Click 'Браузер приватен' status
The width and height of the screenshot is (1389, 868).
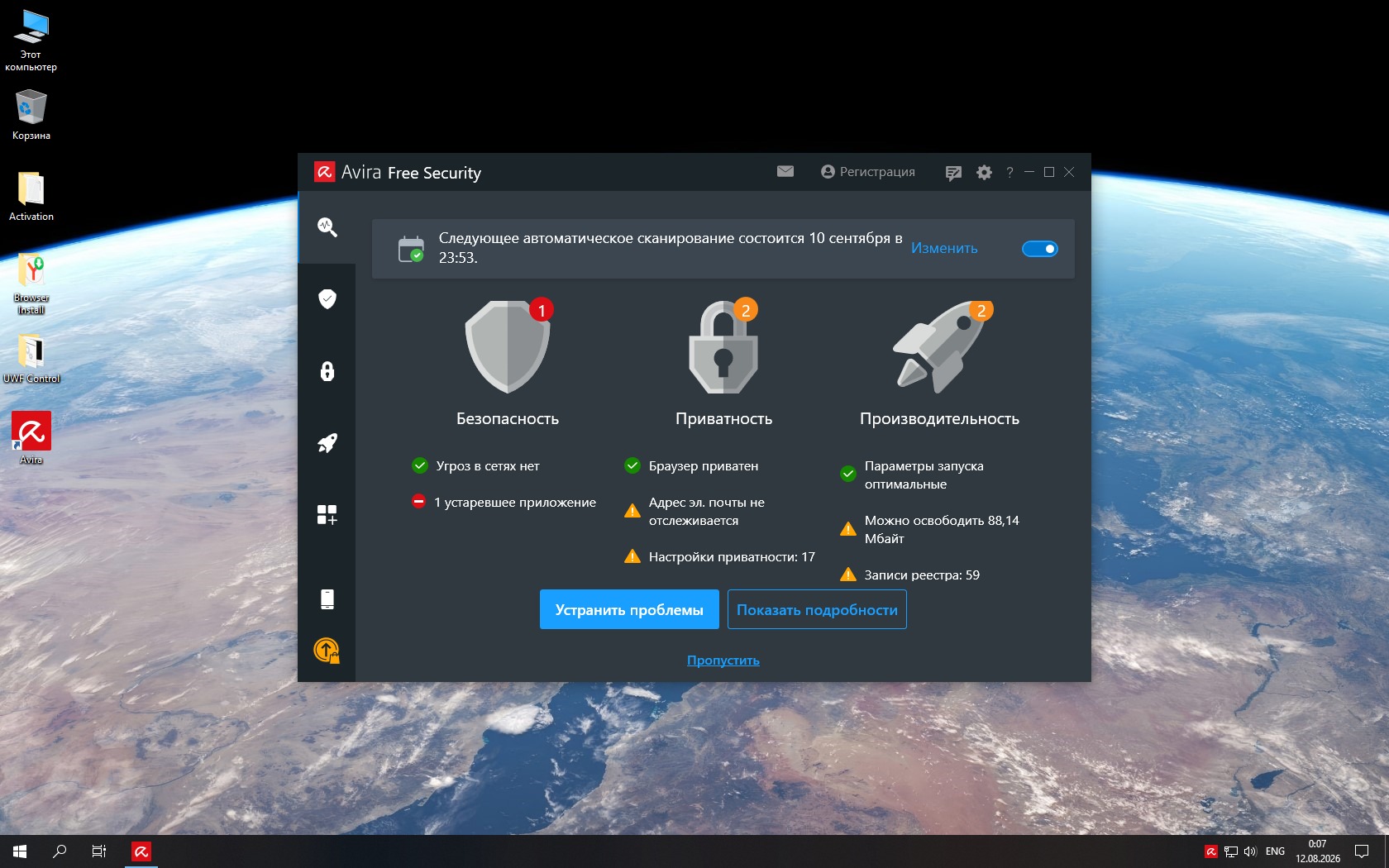pos(704,465)
